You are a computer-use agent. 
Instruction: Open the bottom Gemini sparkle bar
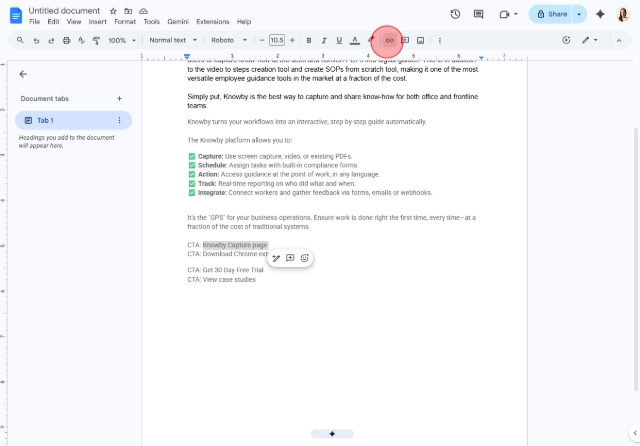coord(332,434)
